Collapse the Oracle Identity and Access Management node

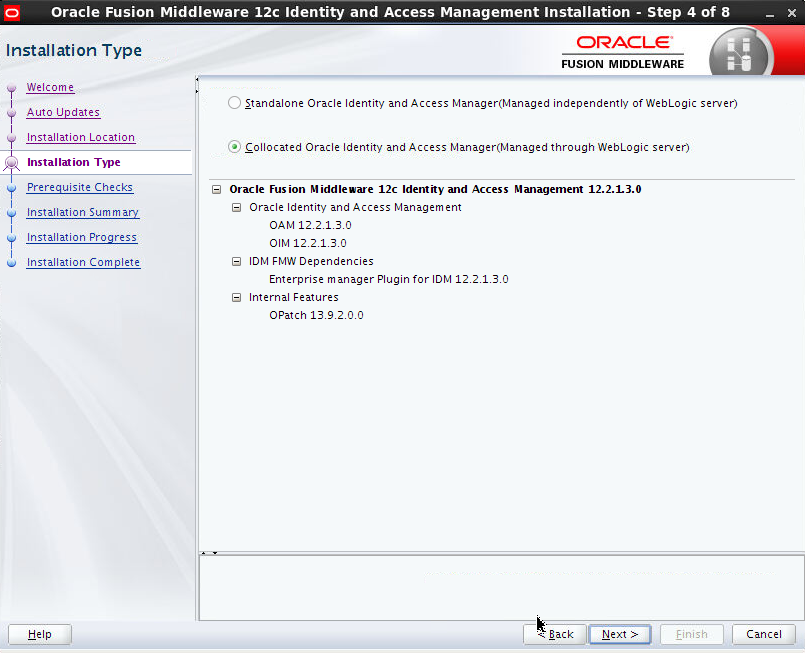[236, 207]
